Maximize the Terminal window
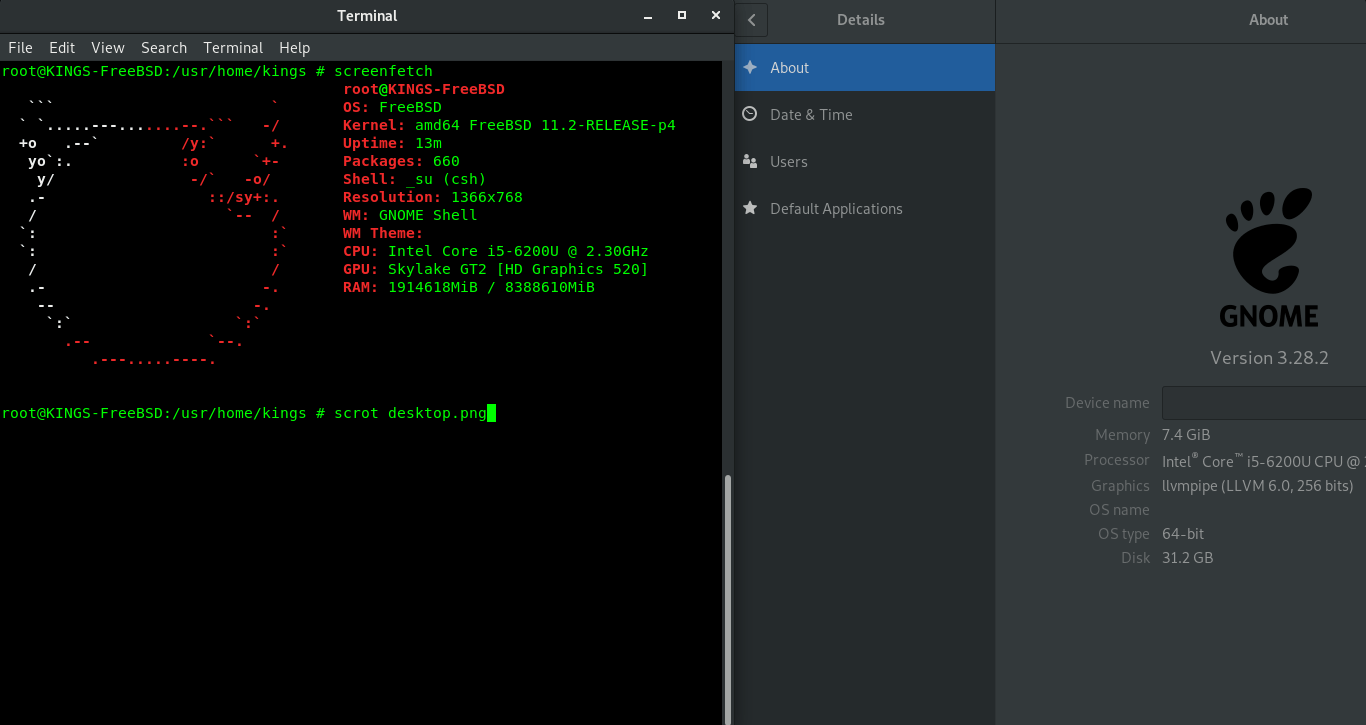The height and width of the screenshot is (725, 1366). click(682, 15)
